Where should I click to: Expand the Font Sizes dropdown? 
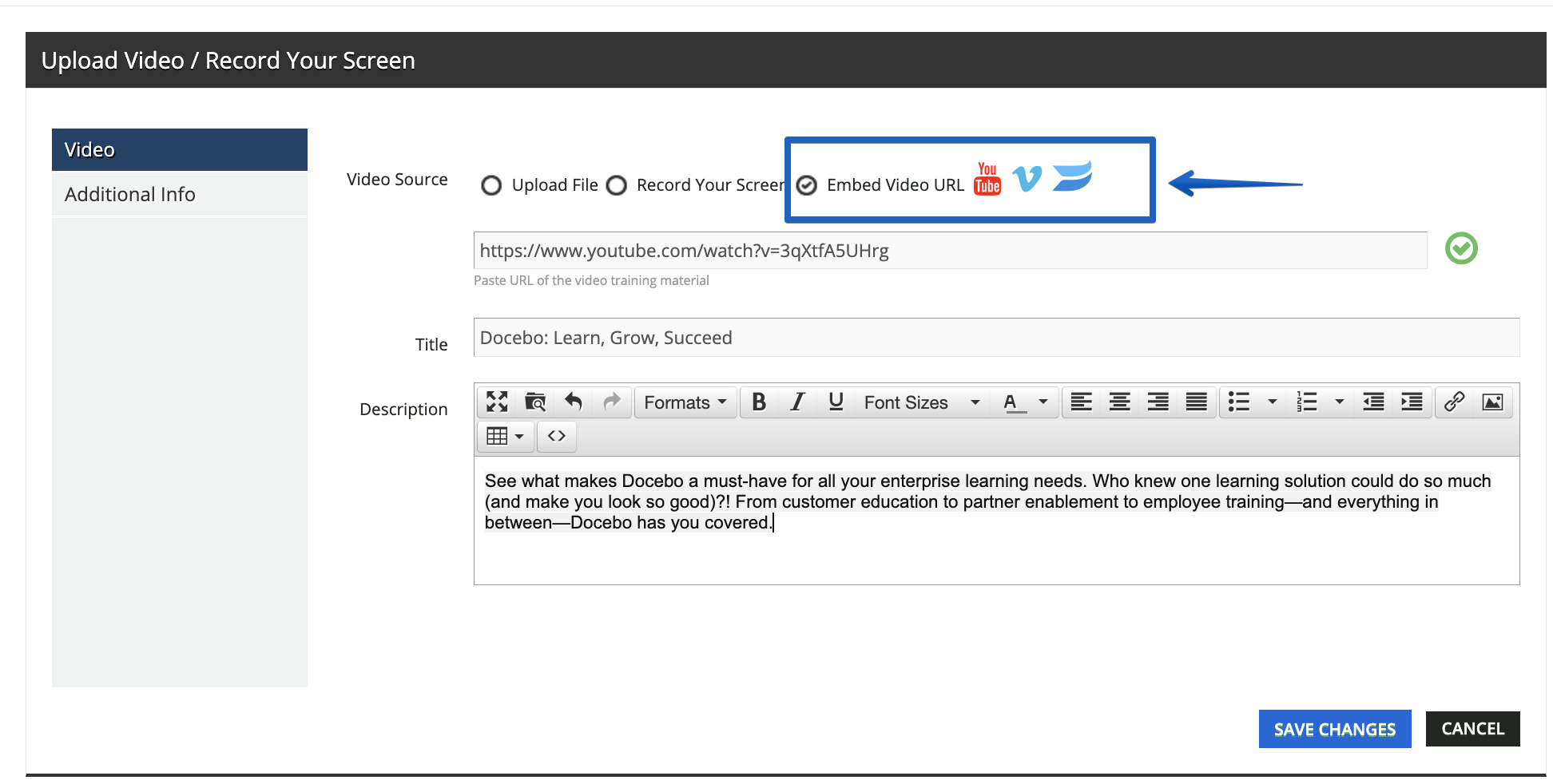pyautogui.click(x=921, y=402)
